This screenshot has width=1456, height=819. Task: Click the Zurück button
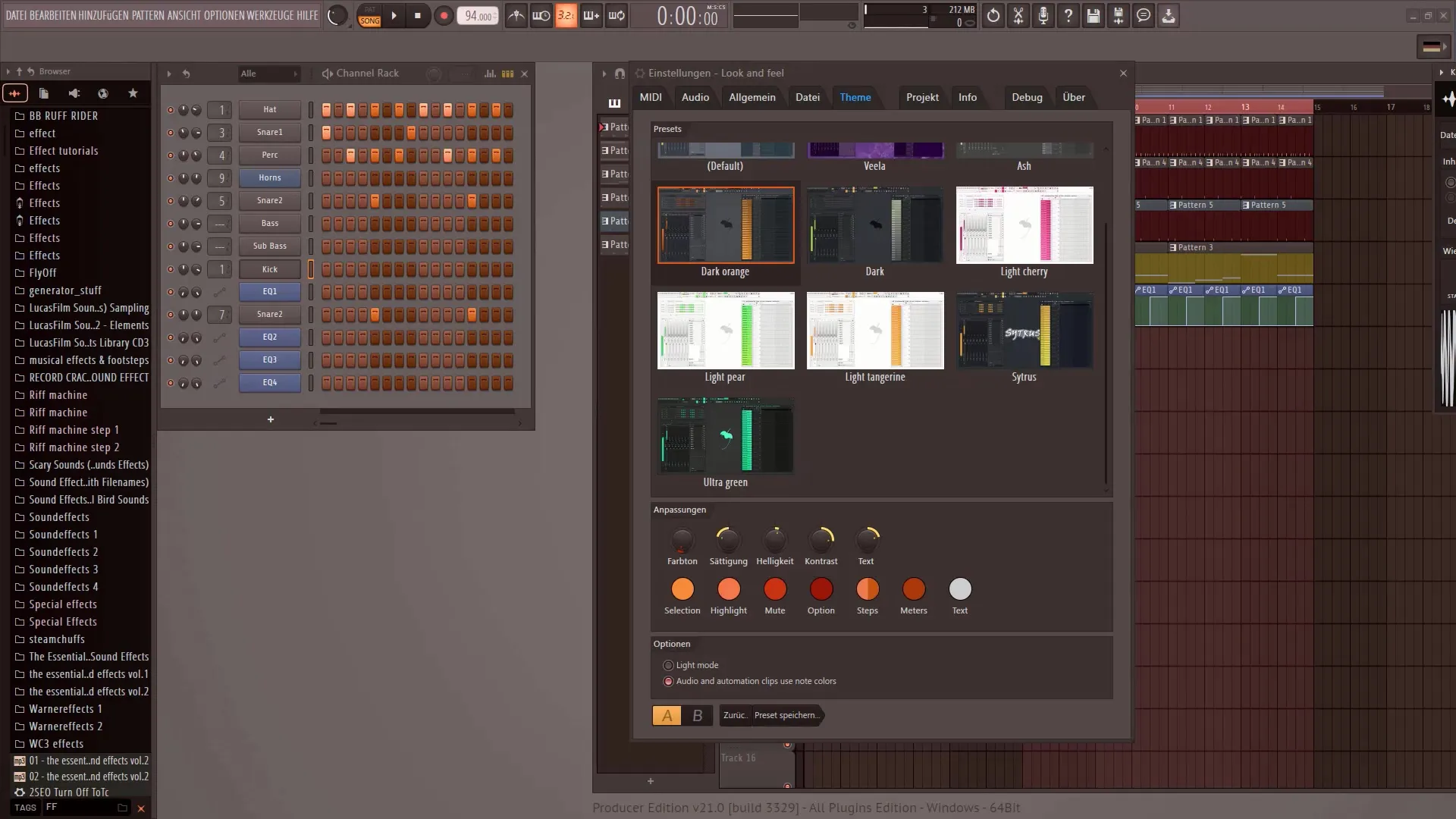pos(733,715)
